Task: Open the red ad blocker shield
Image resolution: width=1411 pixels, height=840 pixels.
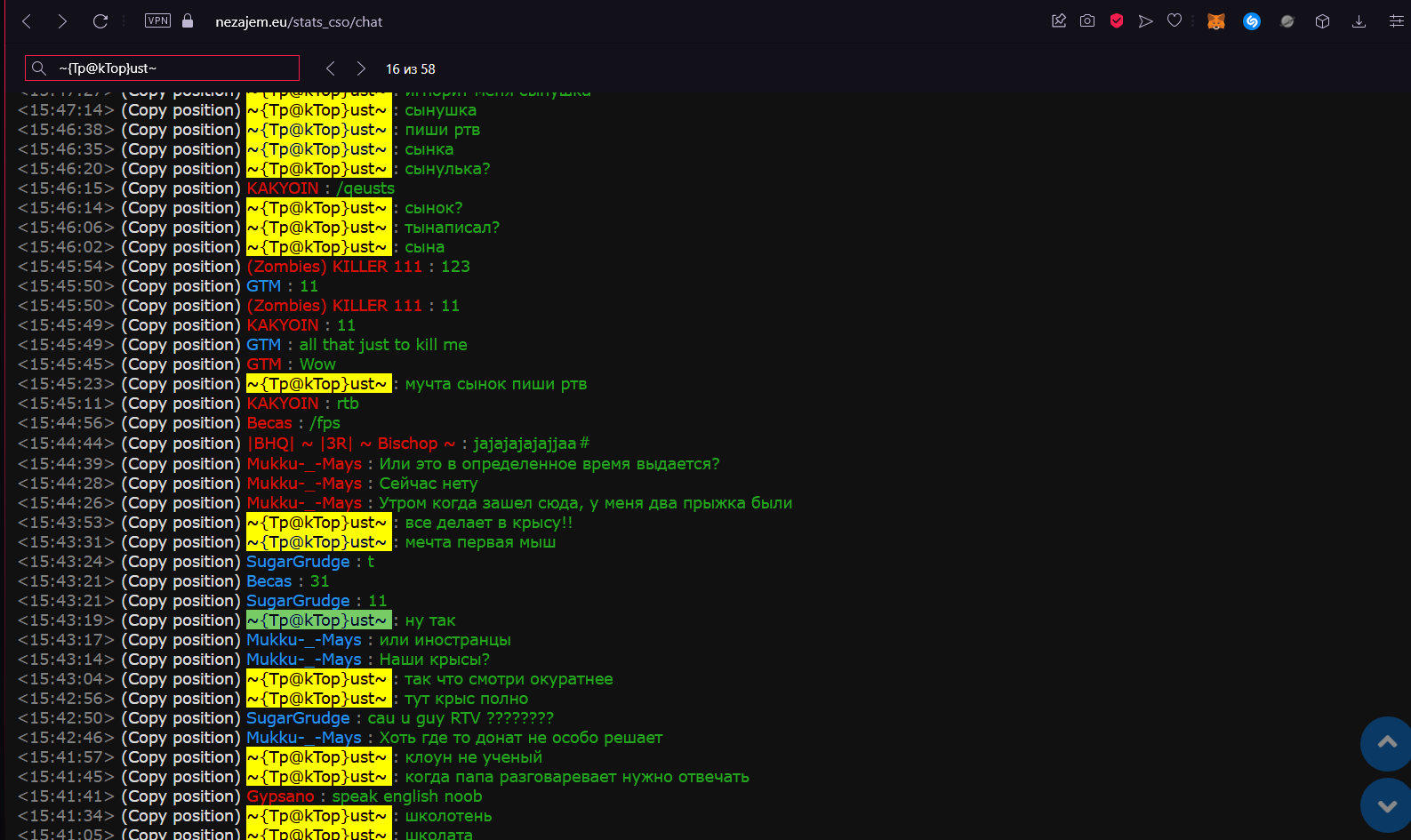Action: (x=1117, y=21)
